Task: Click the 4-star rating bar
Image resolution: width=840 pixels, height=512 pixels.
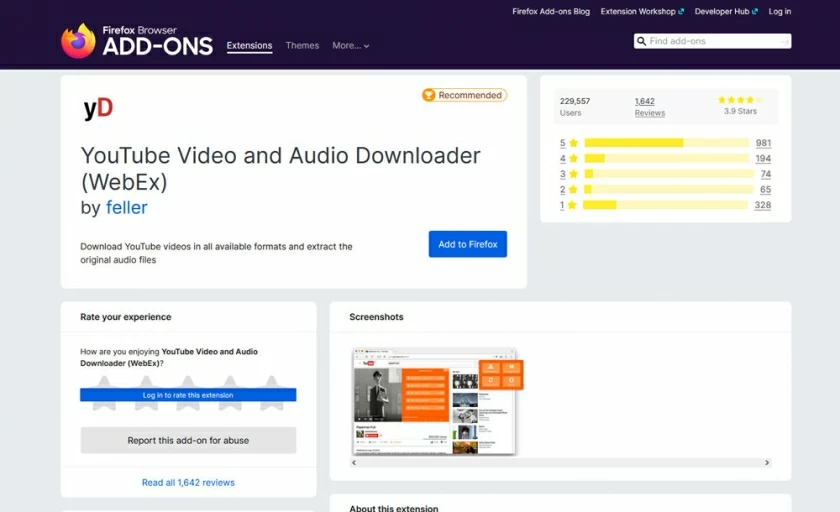Action: 666,158
